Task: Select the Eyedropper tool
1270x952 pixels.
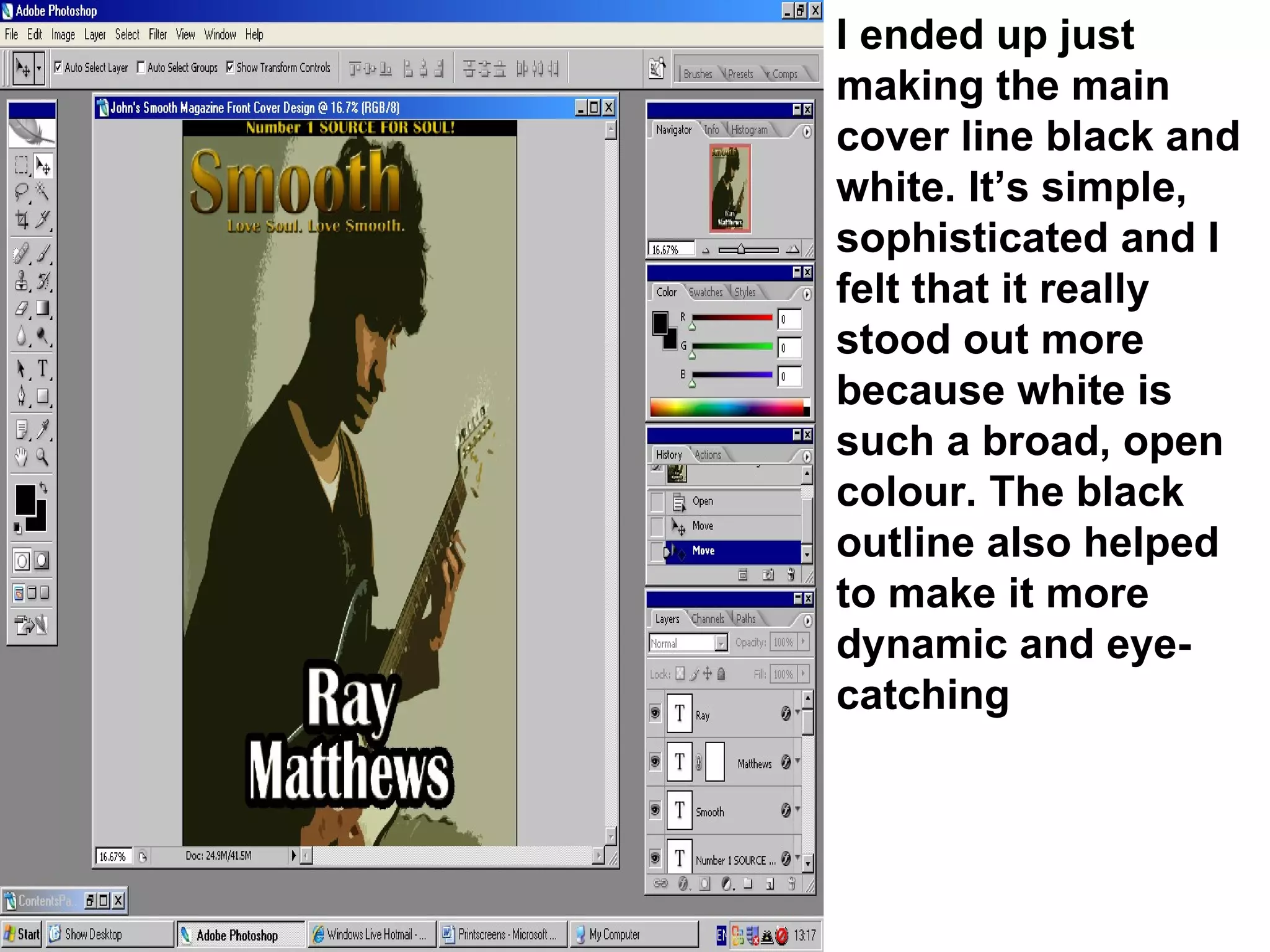Action: click(43, 430)
